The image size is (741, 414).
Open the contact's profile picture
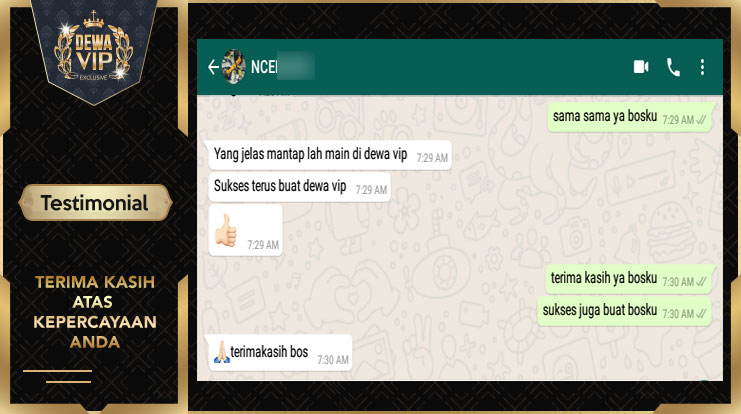[x=233, y=67]
